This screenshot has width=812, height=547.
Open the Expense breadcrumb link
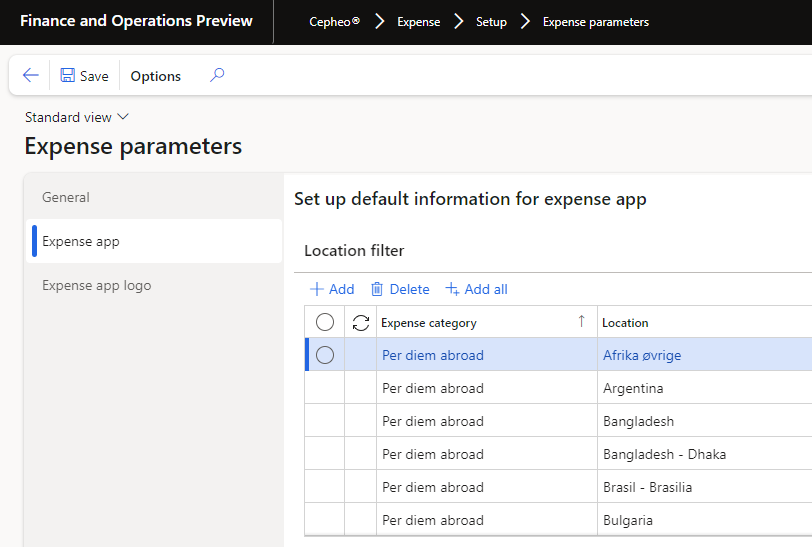418,22
